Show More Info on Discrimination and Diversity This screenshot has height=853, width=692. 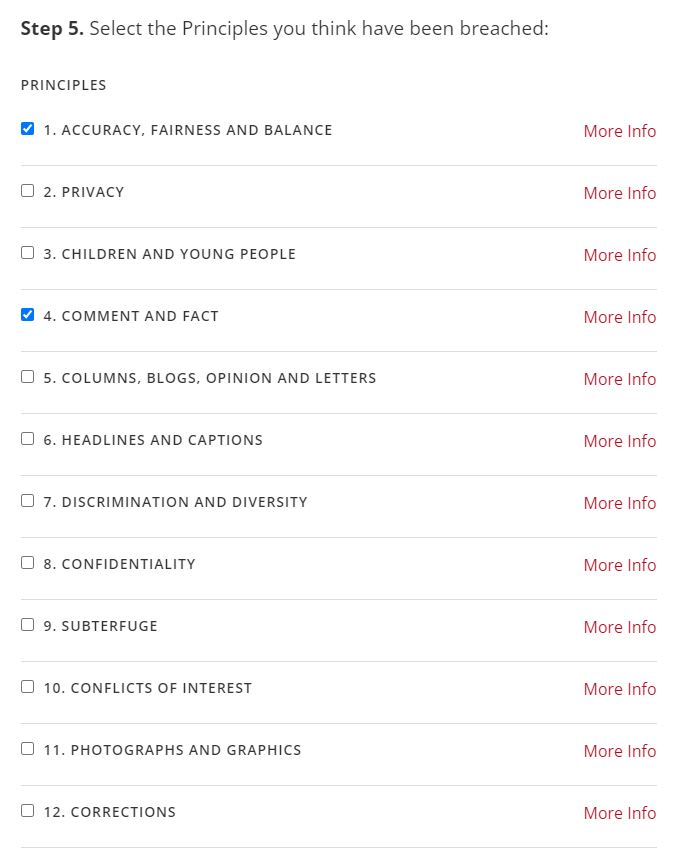click(x=620, y=503)
